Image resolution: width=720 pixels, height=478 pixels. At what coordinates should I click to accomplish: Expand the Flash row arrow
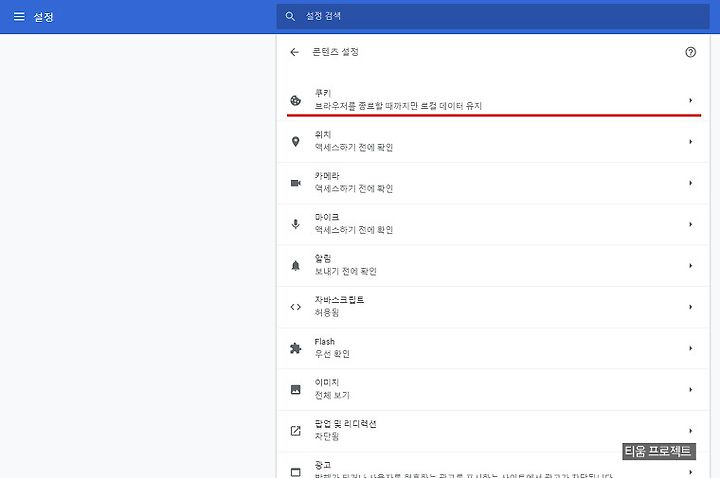[x=691, y=348]
